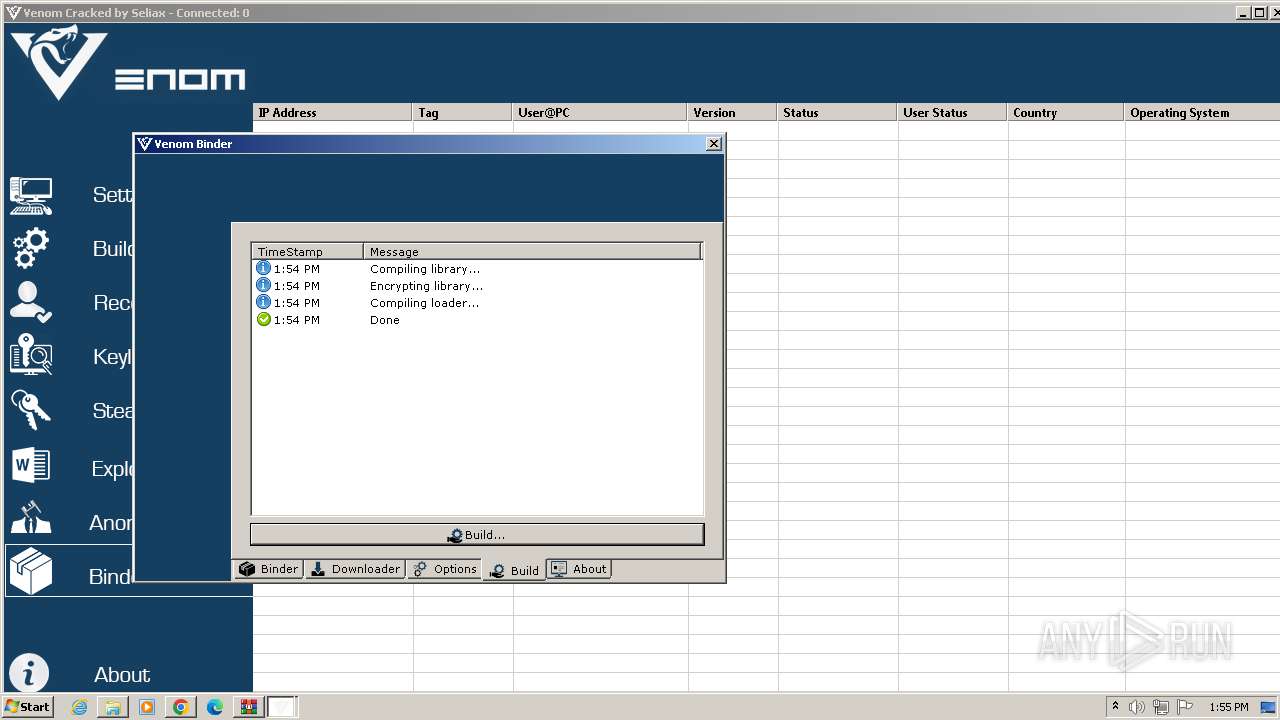Sort clients by User@PC column
Screen dimensions: 1280x720
[600, 113]
